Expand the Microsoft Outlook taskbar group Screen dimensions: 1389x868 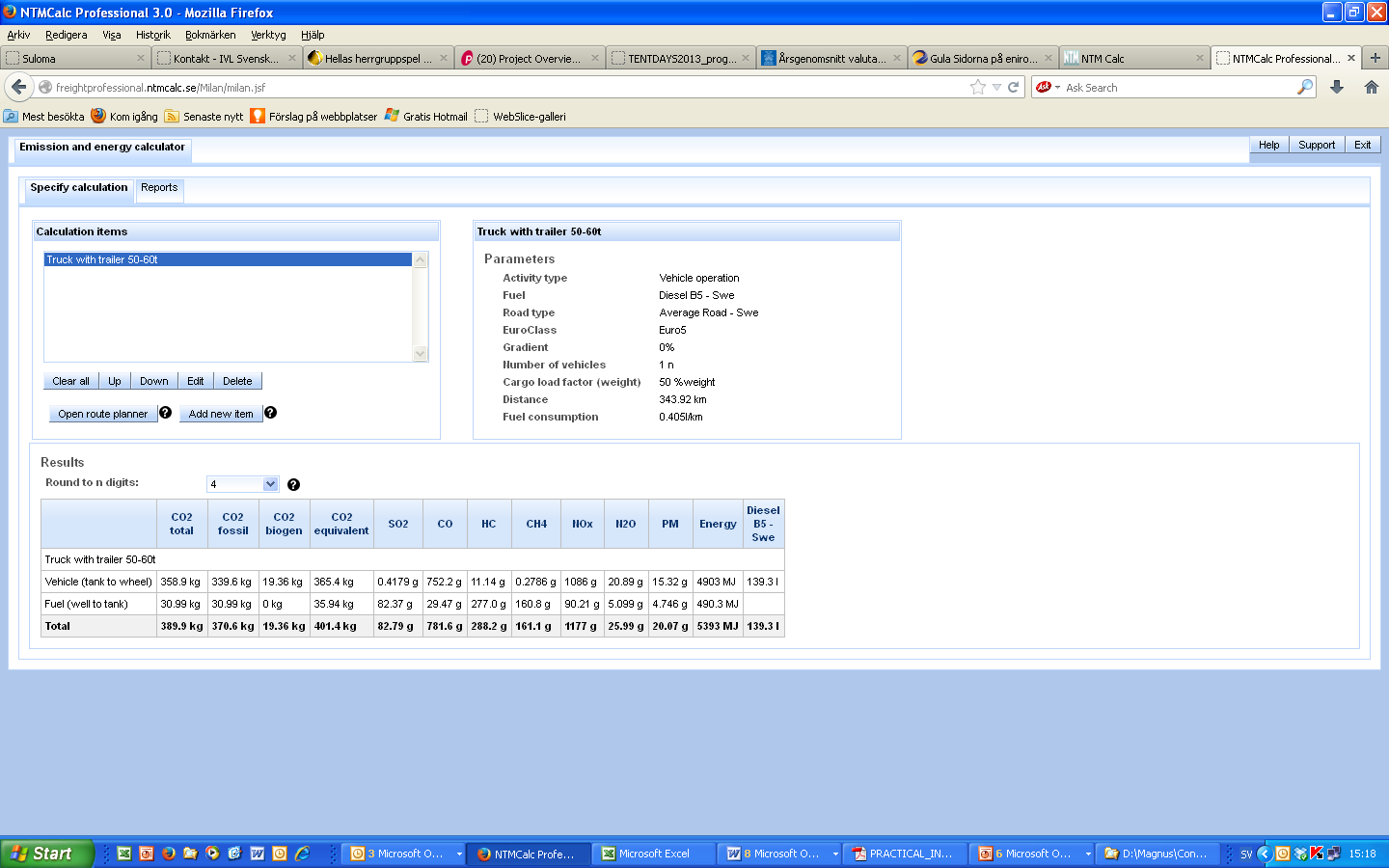(459, 854)
